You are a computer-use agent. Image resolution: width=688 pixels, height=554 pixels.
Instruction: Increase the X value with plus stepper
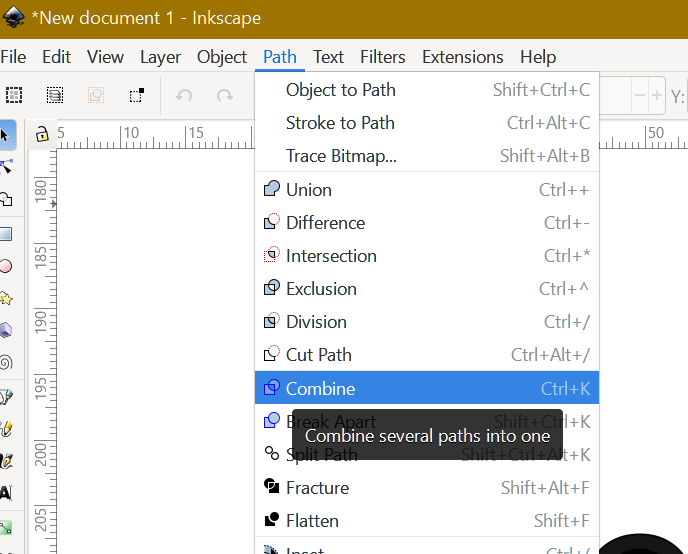click(x=657, y=96)
